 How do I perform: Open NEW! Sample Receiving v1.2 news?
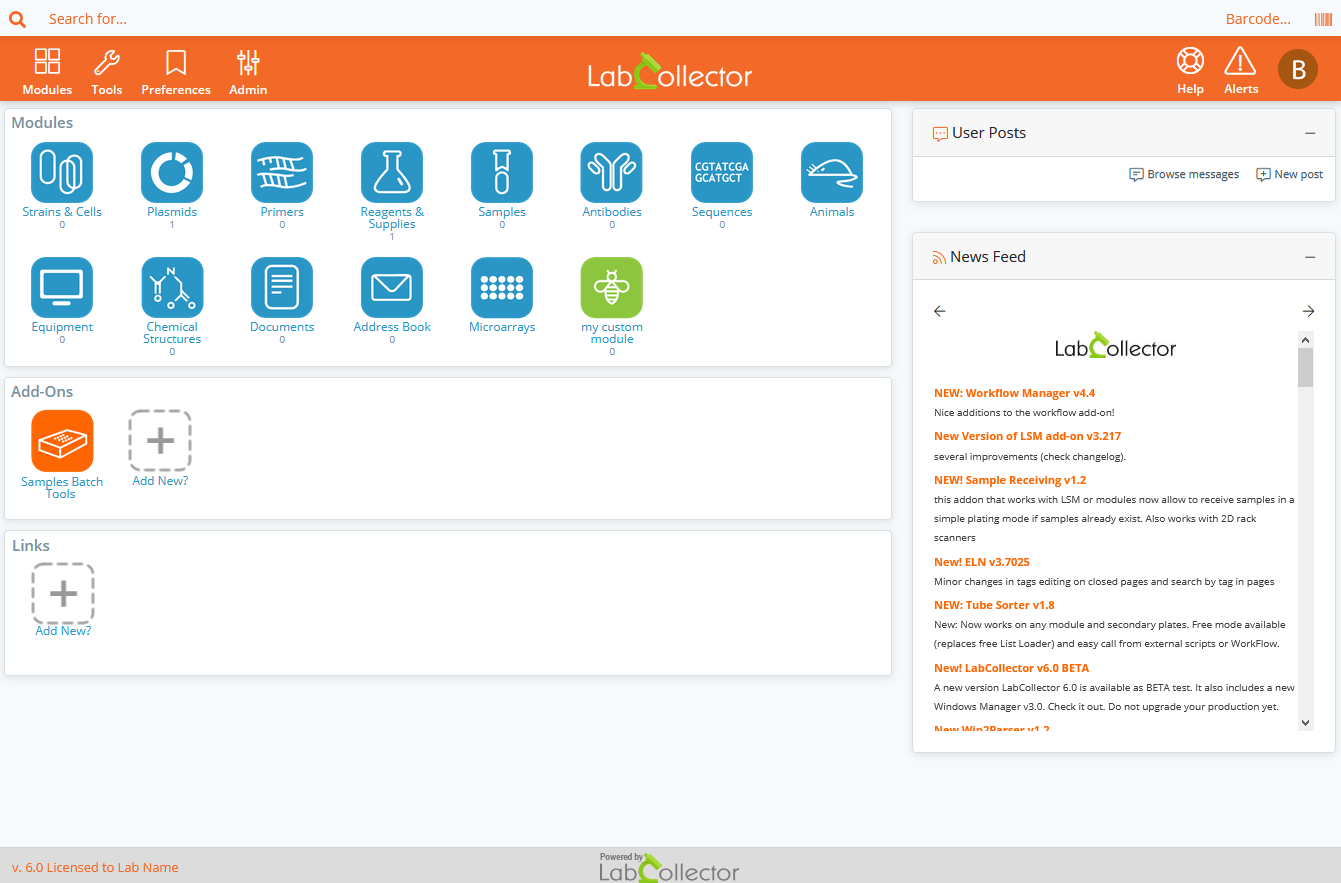[1010, 480]
